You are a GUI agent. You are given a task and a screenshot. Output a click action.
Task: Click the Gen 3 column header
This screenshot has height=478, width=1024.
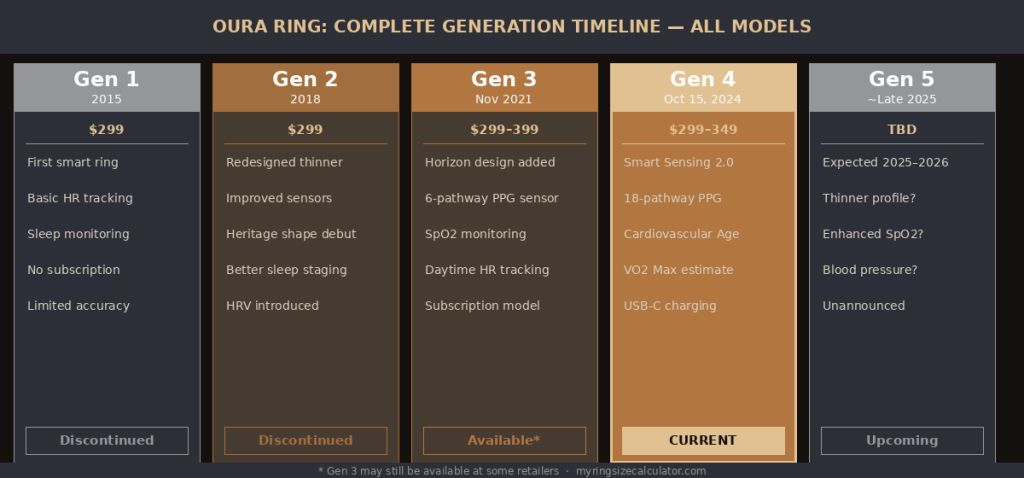(x=504, y=88)
